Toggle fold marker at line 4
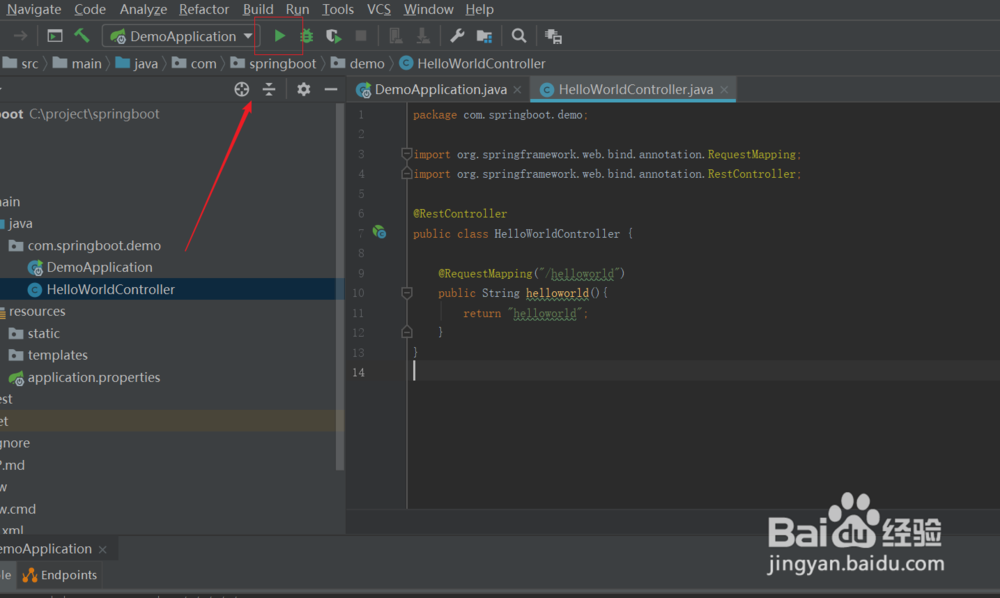This screenshot has width=1000, height=598. (x=406, y=173)
